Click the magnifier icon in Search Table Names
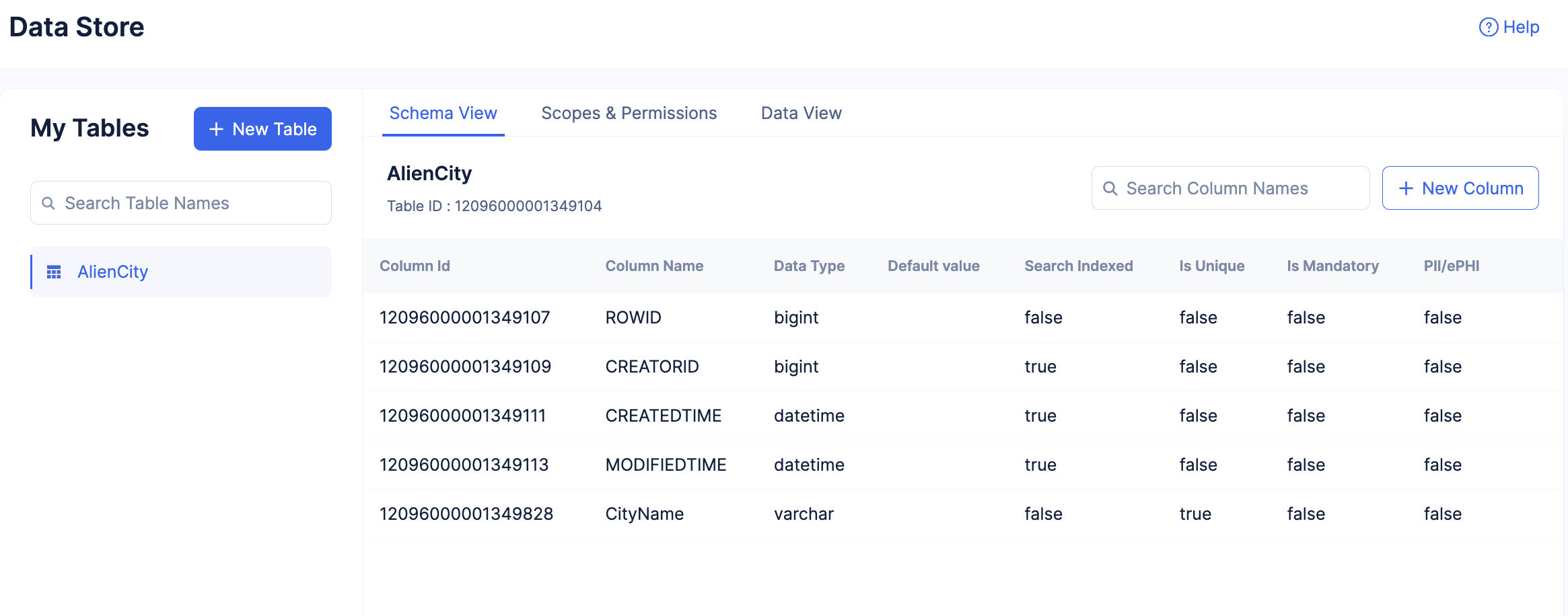Image resolution: width=1568 pixels, height=616 pixels. pyautogui.click(x=48, y=203)
